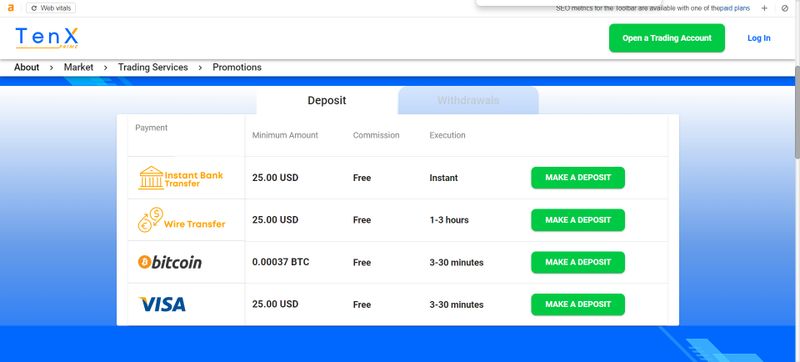Select the Deposit tab
The height and width of the screenshot is (362, 800).
pyautogui.click(x=327, y=100)
